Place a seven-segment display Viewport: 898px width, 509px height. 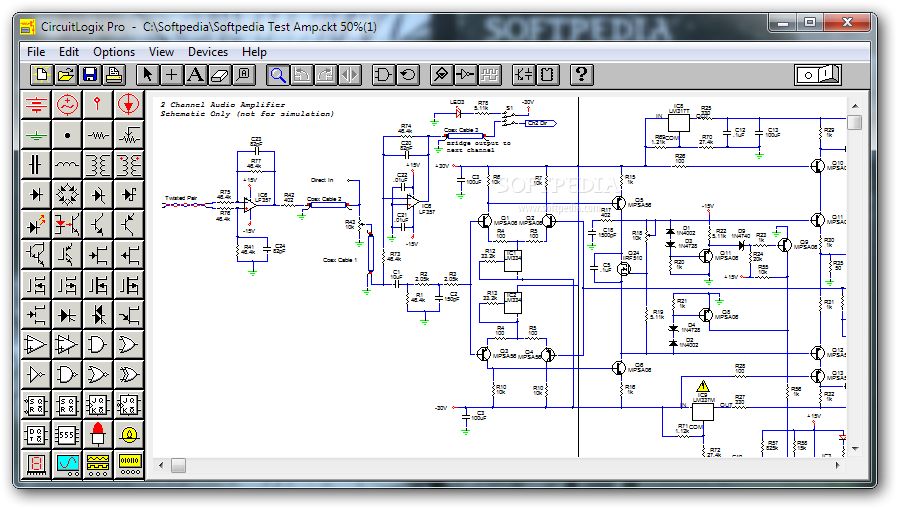point(36,464)
